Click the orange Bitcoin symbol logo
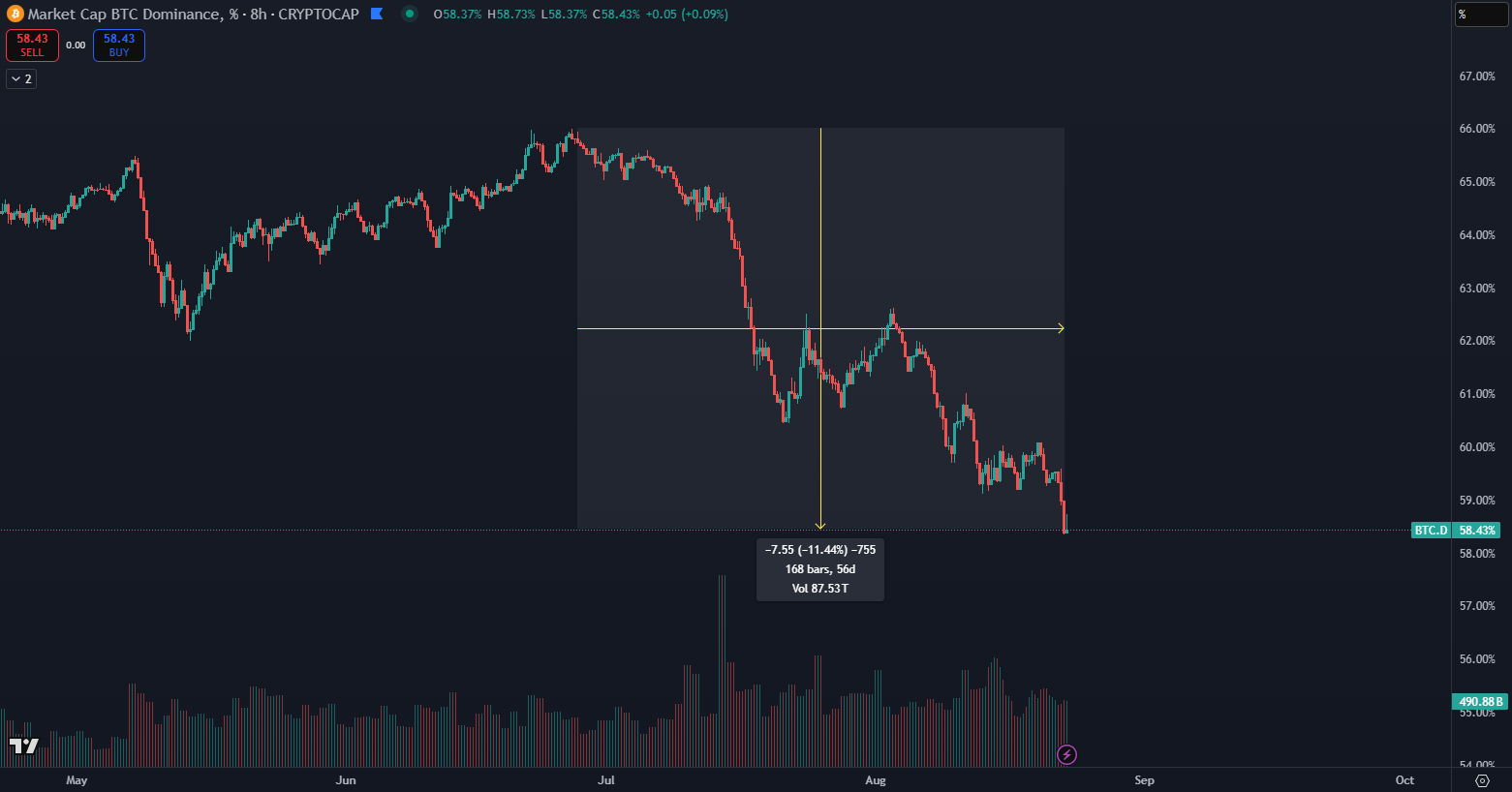The height and width of the screenshot is (792, 1512). click(15, 15)
